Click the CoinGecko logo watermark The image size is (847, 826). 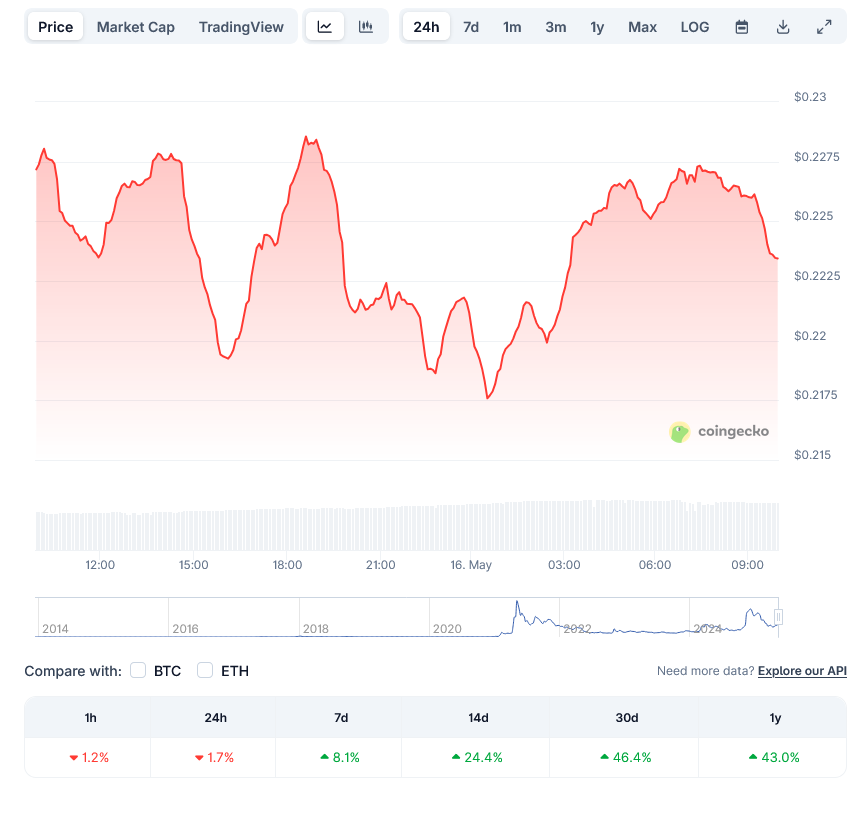pyautogui.click(x=719, y=432)
